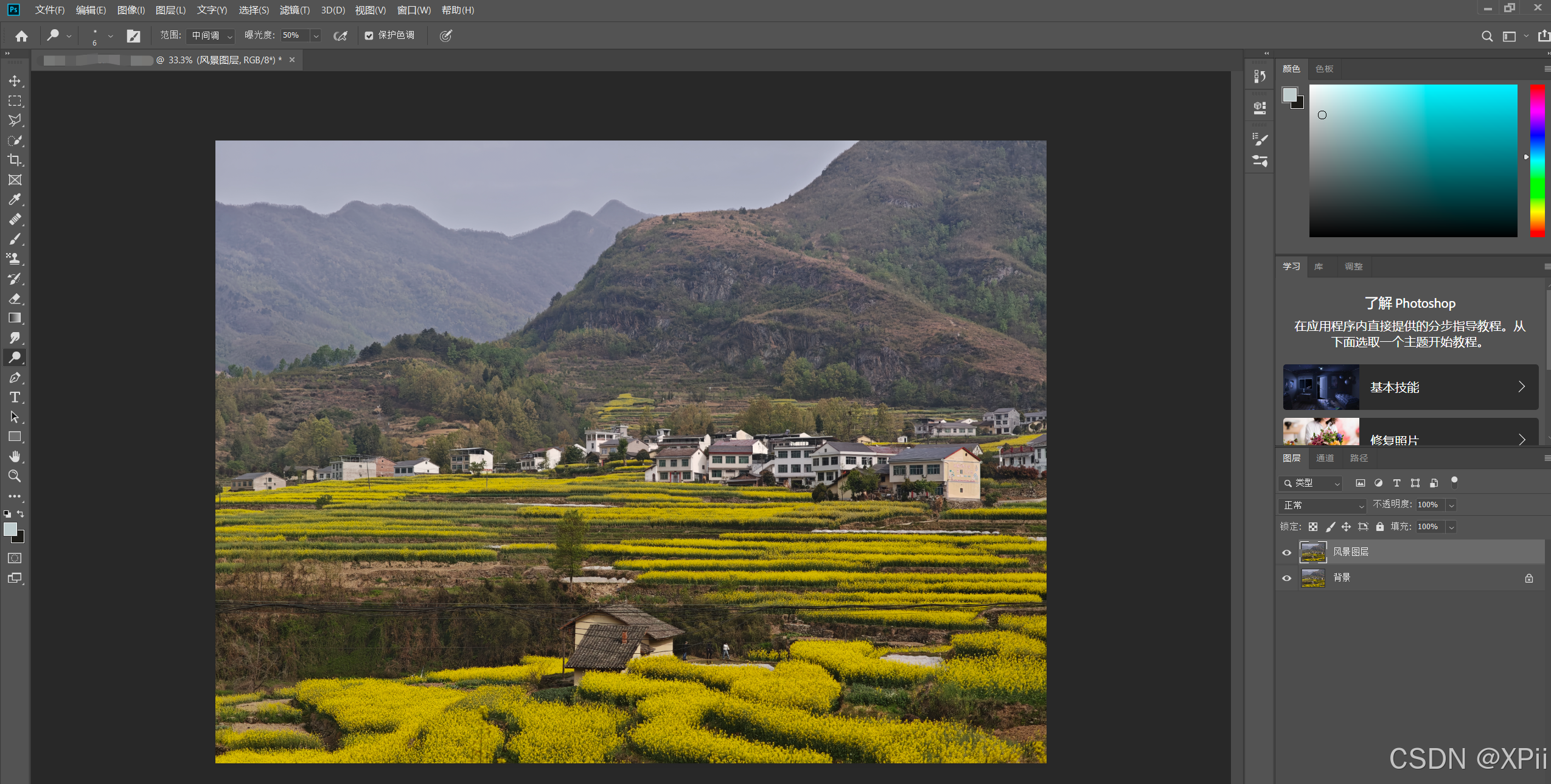
Task: Select the Zoom tool in toolbar
Action: (15, 476)
